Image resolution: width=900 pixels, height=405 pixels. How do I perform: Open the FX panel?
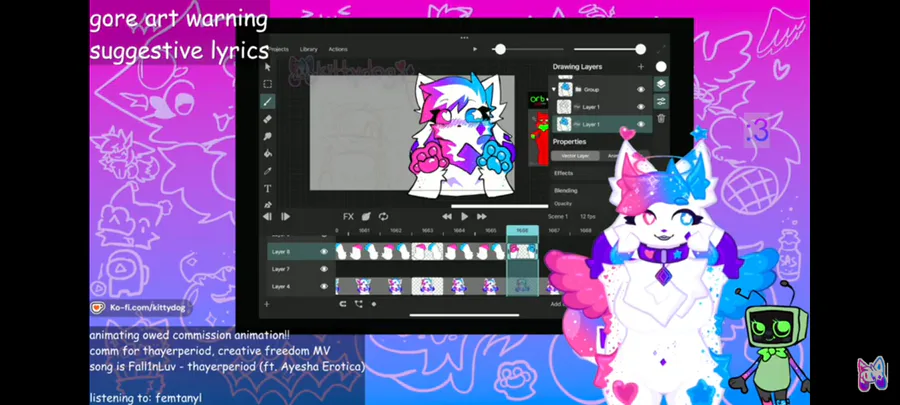(348, 216)
